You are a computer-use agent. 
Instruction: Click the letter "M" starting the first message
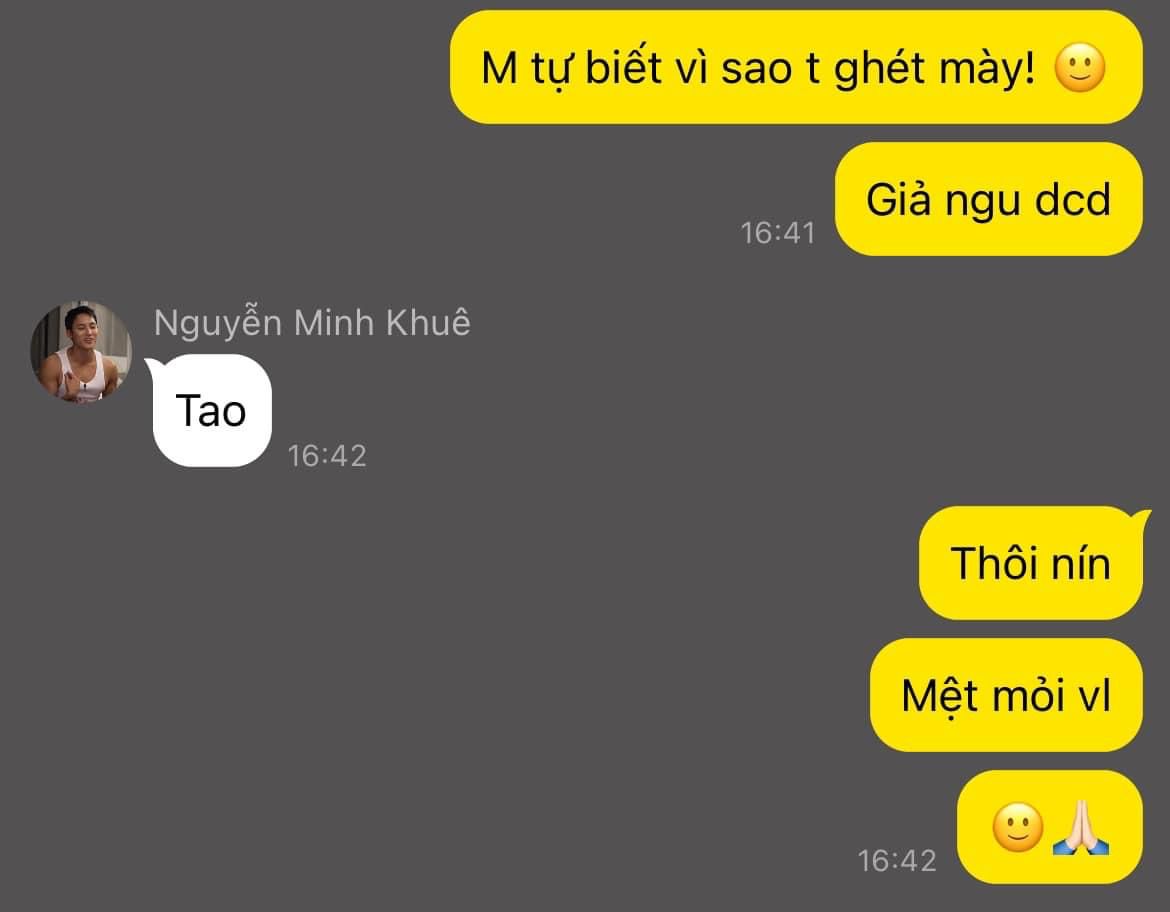tap(499, 68)
